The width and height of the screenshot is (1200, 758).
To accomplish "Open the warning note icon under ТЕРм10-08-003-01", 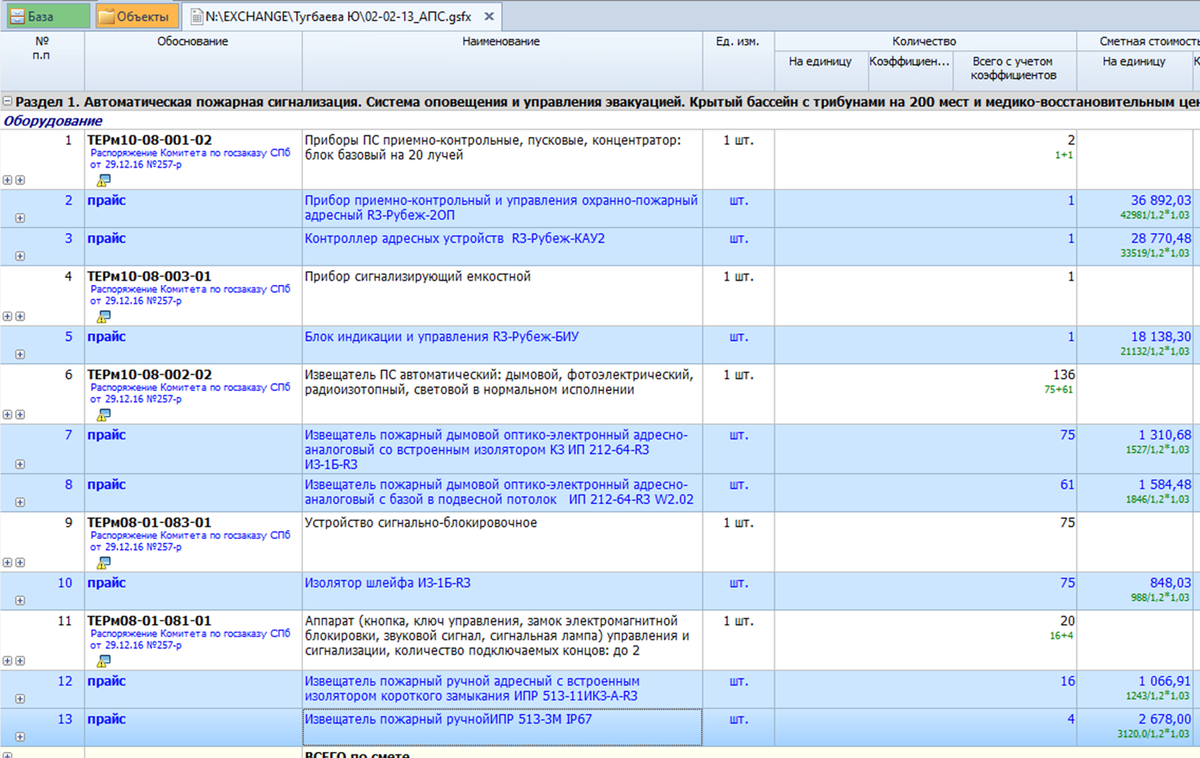I will (x=102, y=316).
